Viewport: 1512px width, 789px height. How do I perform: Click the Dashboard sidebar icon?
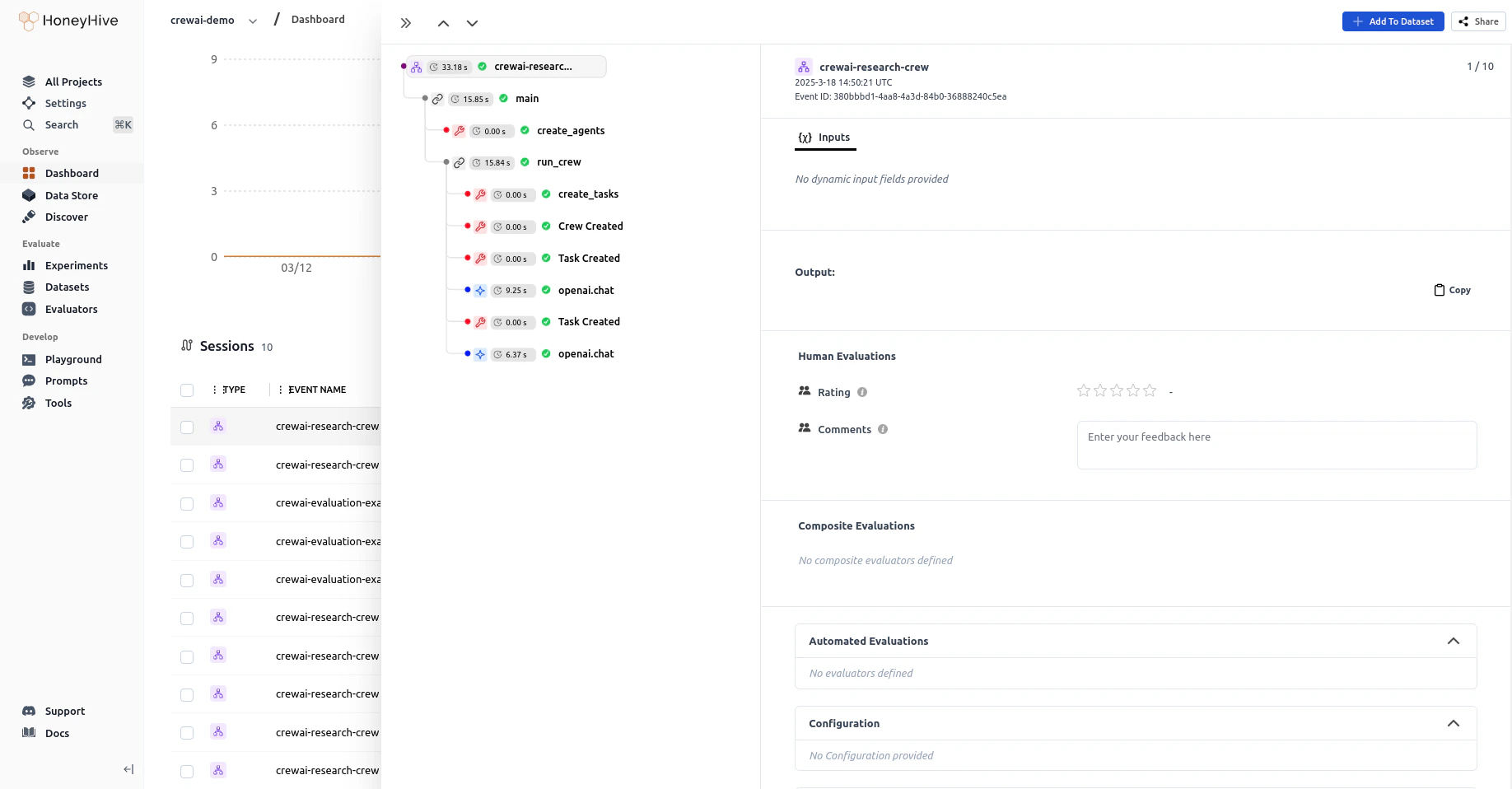point(29,173)
